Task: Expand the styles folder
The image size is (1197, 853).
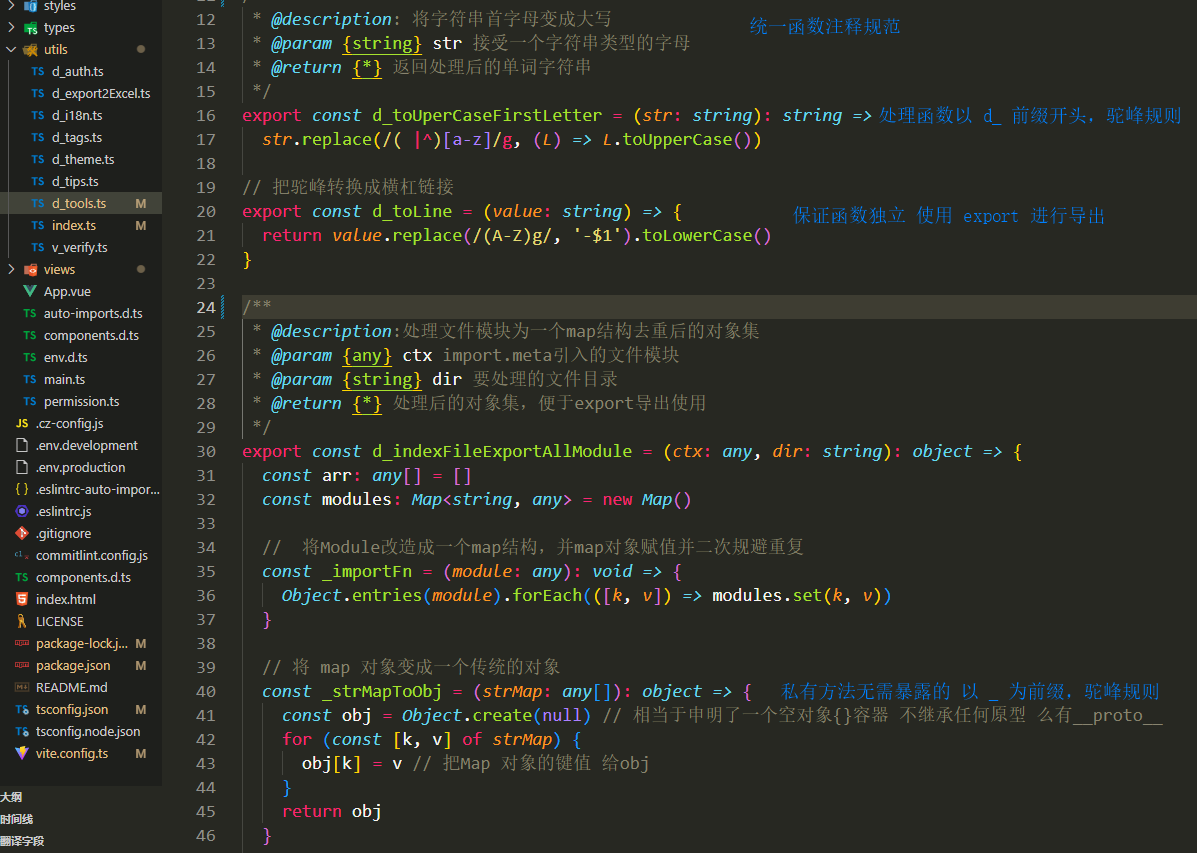Action: (x=11, y=5)
